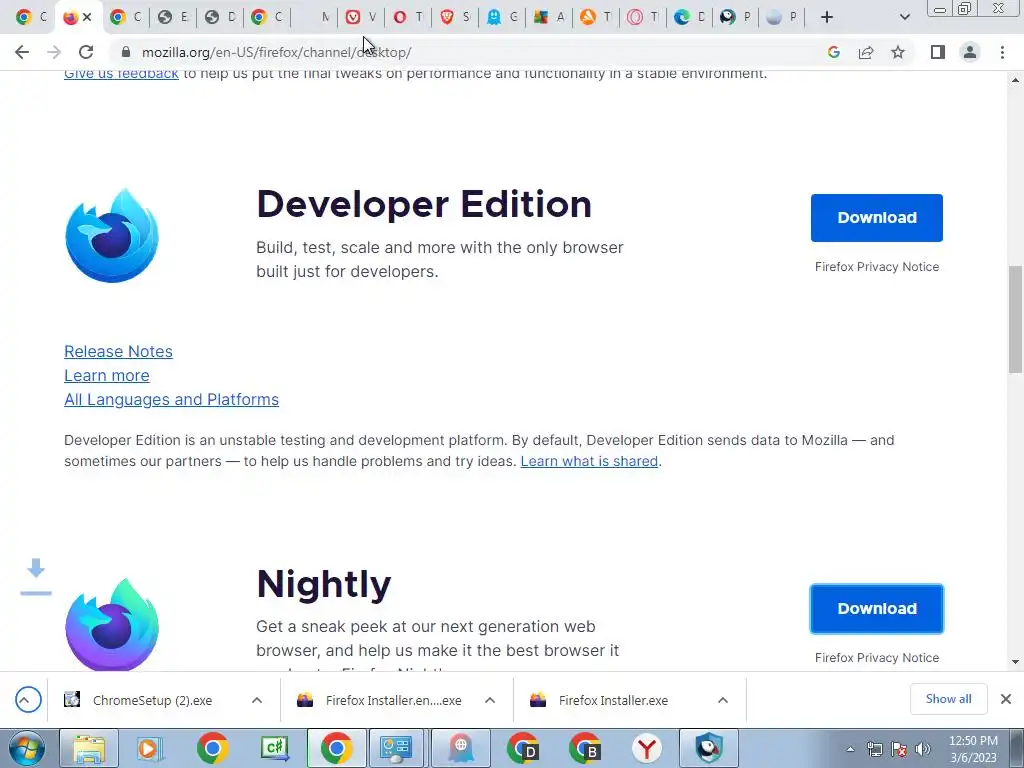Expand options for ChromeSetup (2).exe
The image size is (1024, 768).
[x=257, y=700]
